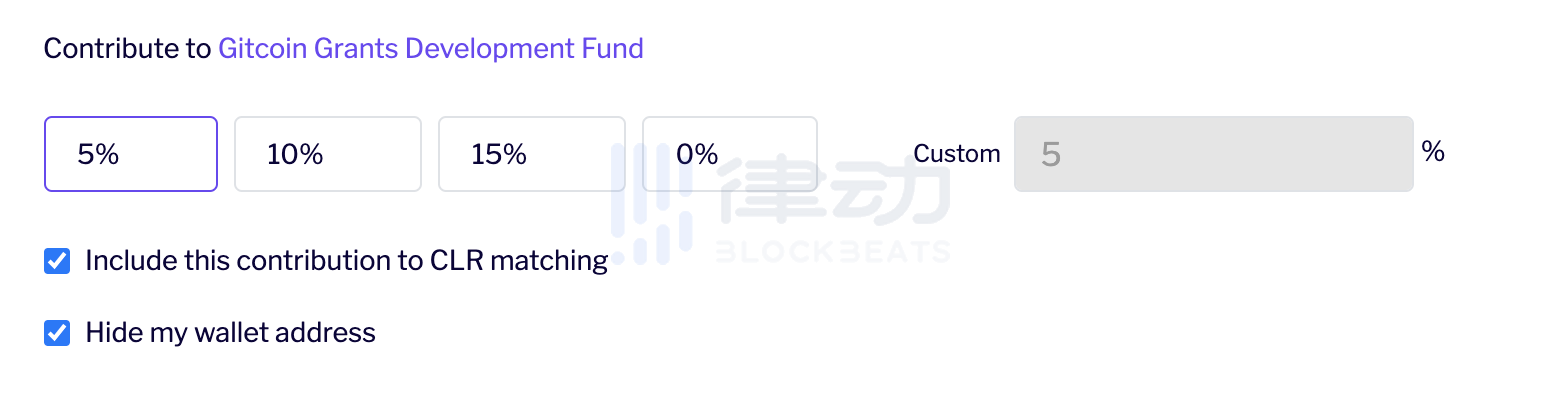Uncheck the Hide my wallet address checkbox
The height and width of the screenshot is (408, 1562).
click(x=57, y=333)
